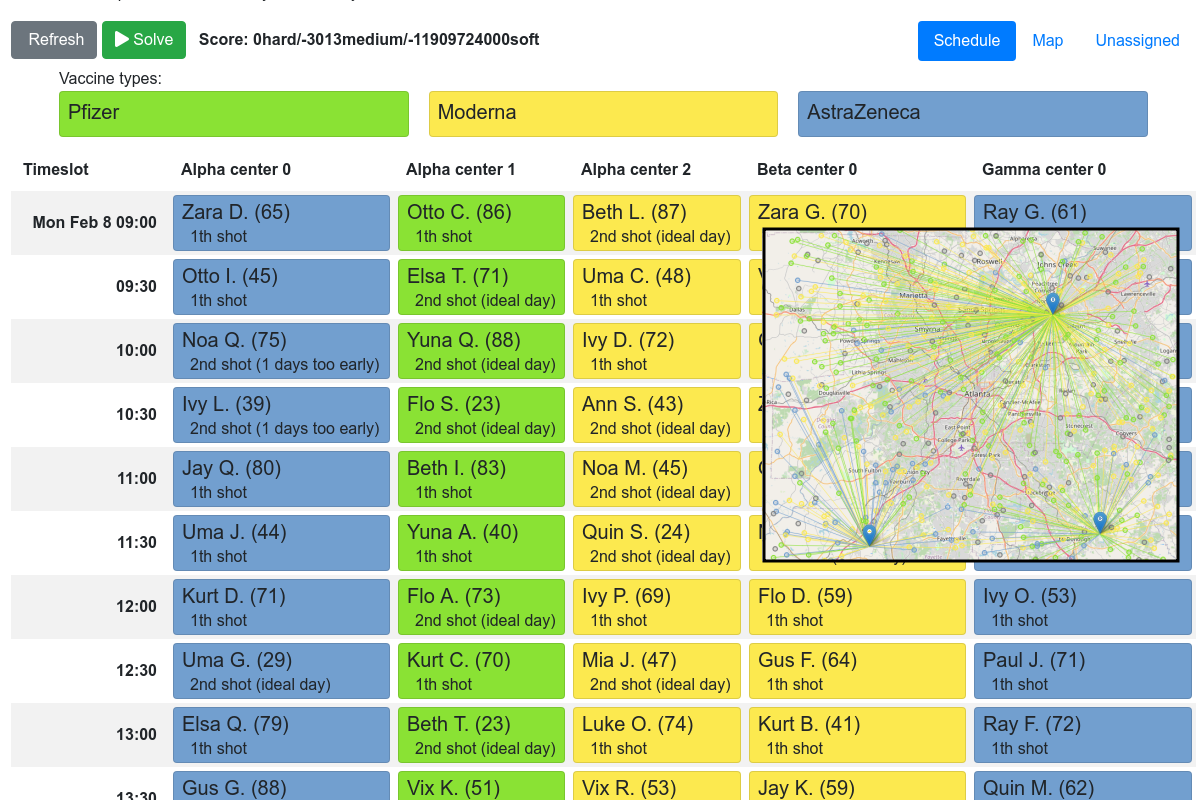Image resolution: width=1200 pixels, height=800 pixels.
Task: Click the blue map pin near Fayetteville
Action: (869, 534)
